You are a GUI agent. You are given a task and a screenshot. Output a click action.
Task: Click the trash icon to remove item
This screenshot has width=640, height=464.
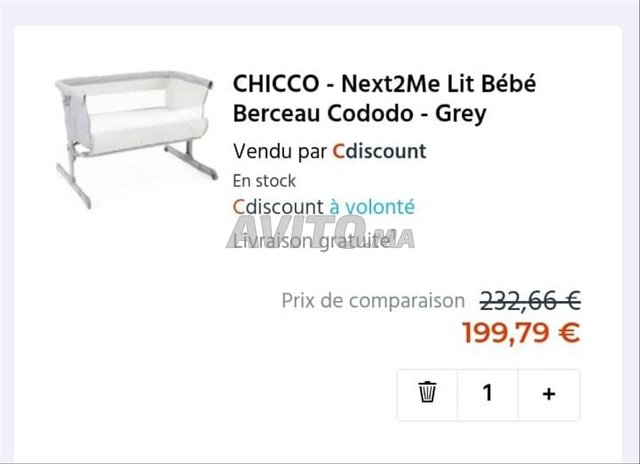(x=427, y=393)
